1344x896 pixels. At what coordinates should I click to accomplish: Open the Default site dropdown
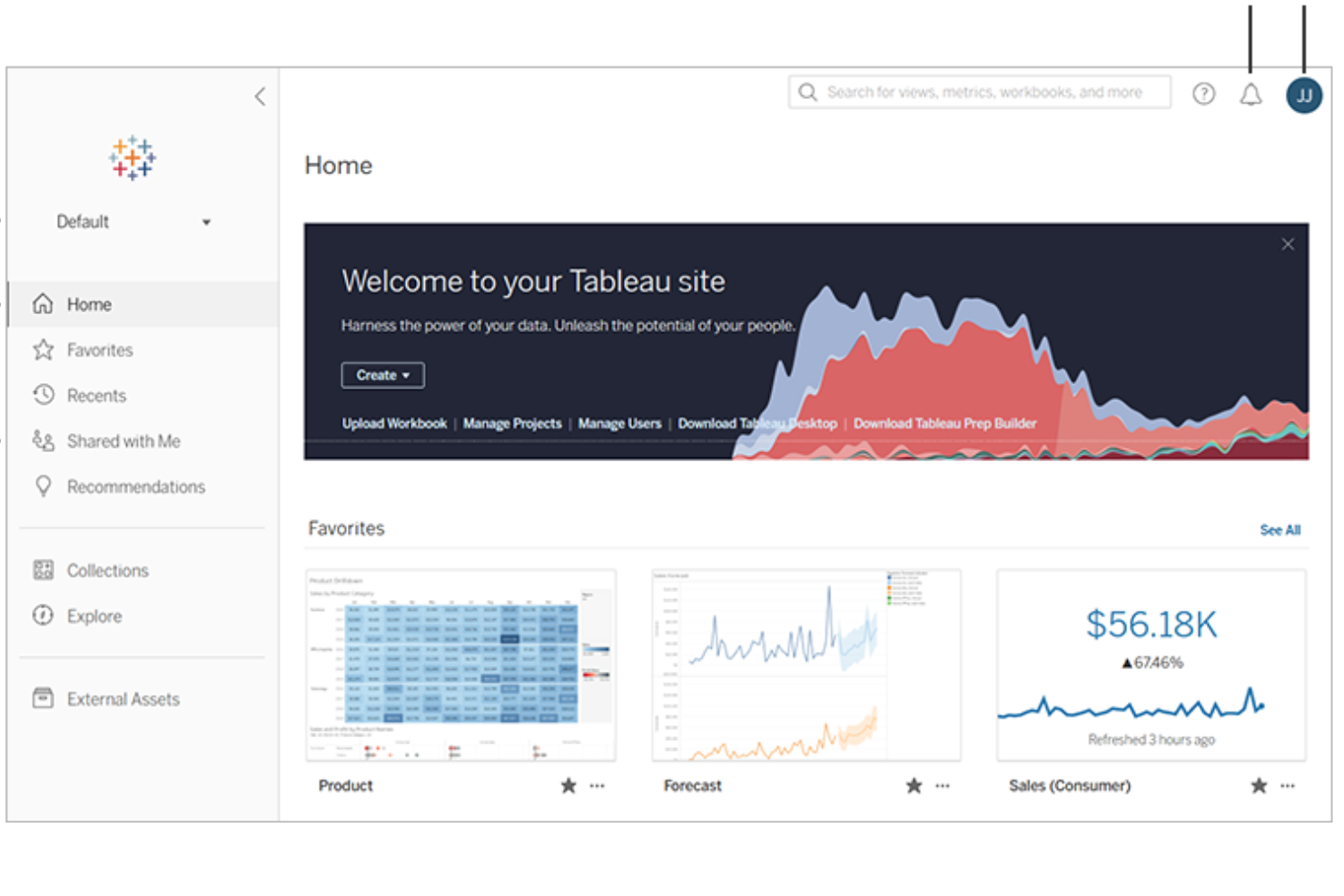click(x=133, y=222)
